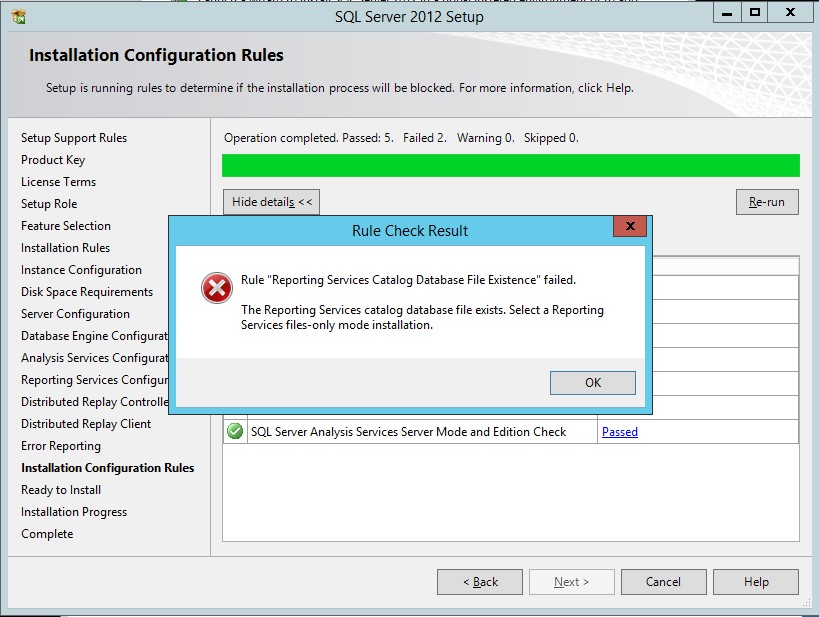Select Product Key step in sidebar
The height and width of the screenshot is (617, 819).
point(53,160)
